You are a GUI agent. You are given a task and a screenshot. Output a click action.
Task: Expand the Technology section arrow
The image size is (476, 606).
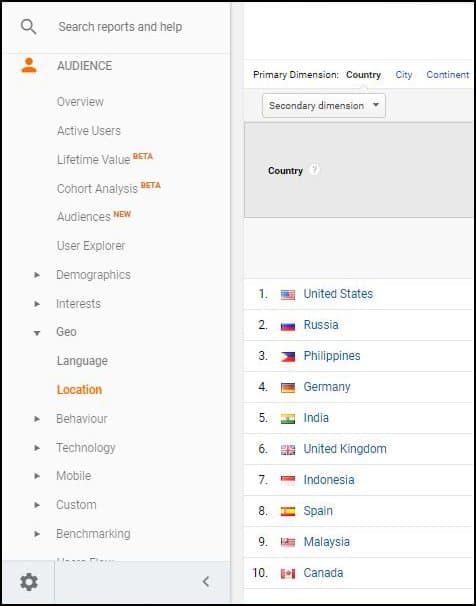pyautogui.click(x=37, y=448)
